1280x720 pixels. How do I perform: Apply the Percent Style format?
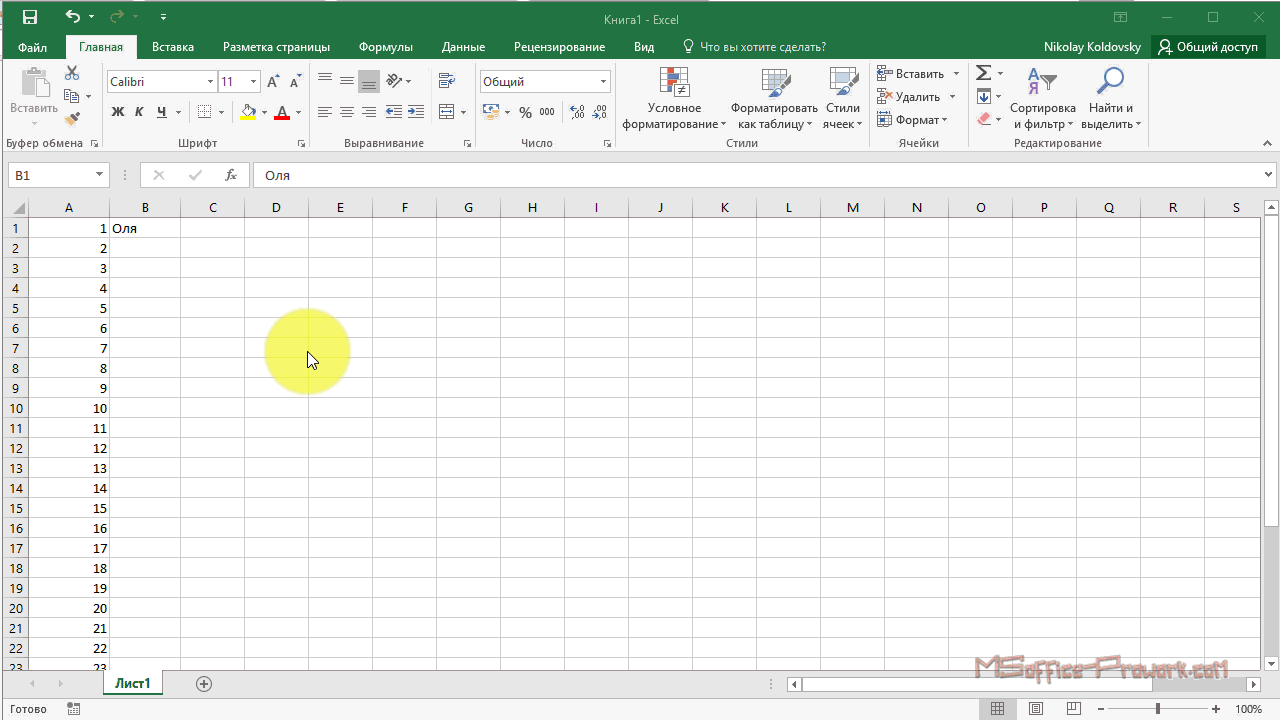[x=525, y=112]
